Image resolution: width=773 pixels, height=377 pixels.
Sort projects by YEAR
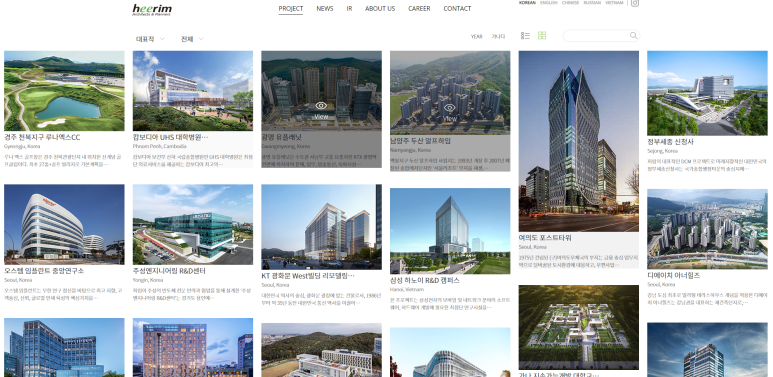tap(476, 36)
